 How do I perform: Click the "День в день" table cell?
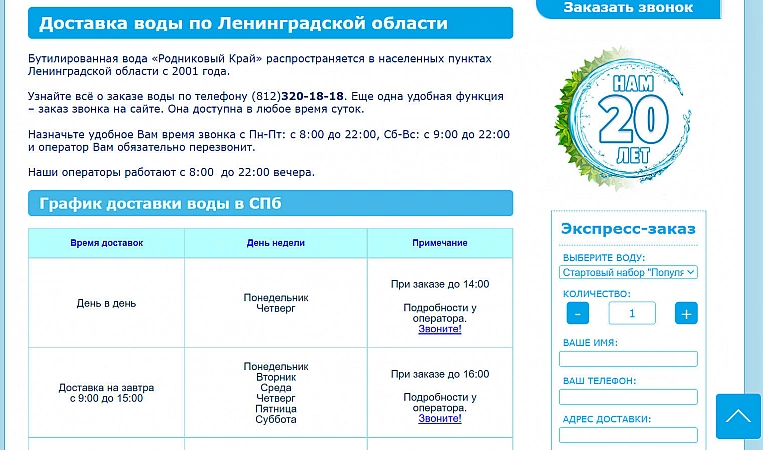[106, 303]
